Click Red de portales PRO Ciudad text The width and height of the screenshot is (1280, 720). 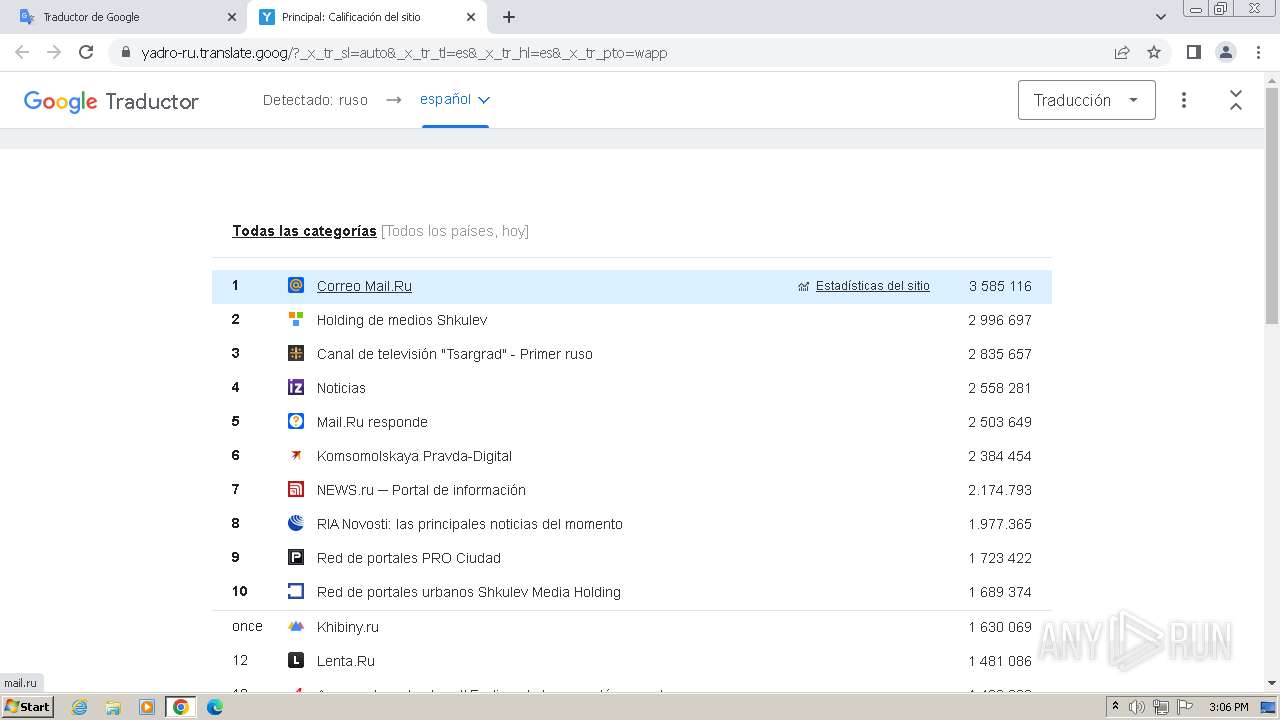(409, 558)
